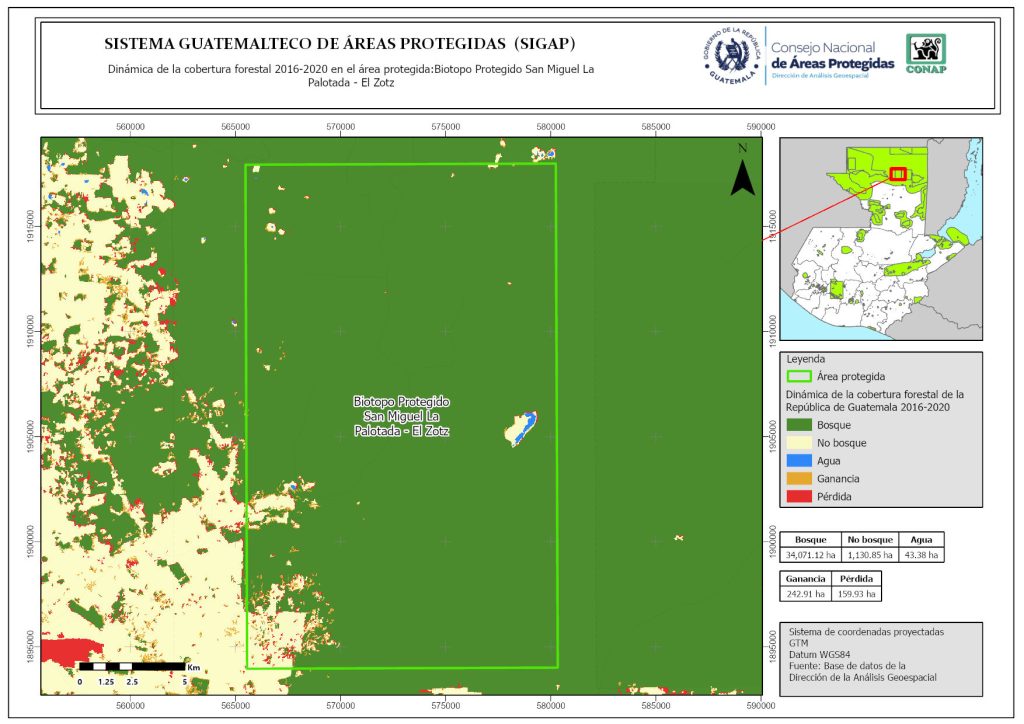Click the scale bar in kilometers
The image size is (1024, 724).
[132, 666]
